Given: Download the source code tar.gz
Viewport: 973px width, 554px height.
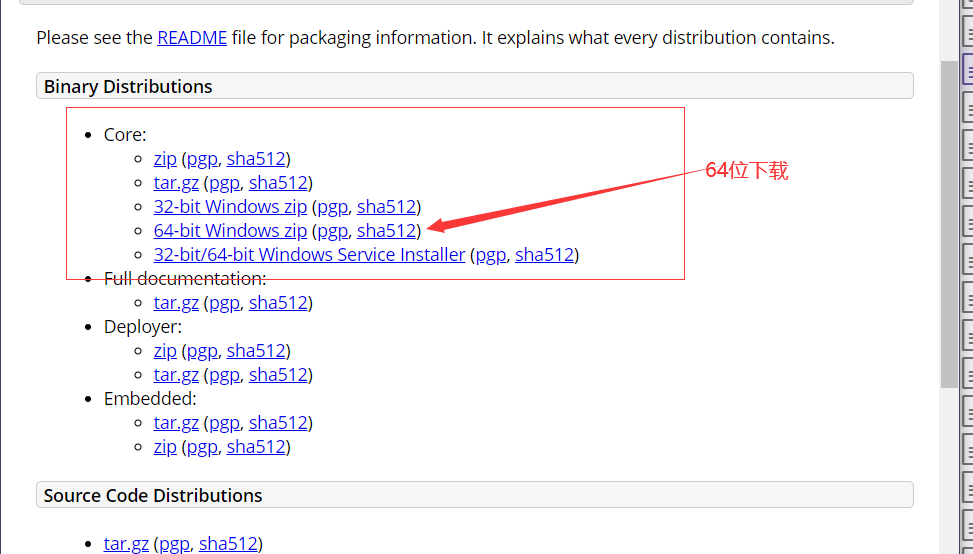Looking at the screenshot, I should (x=126, y=544).
